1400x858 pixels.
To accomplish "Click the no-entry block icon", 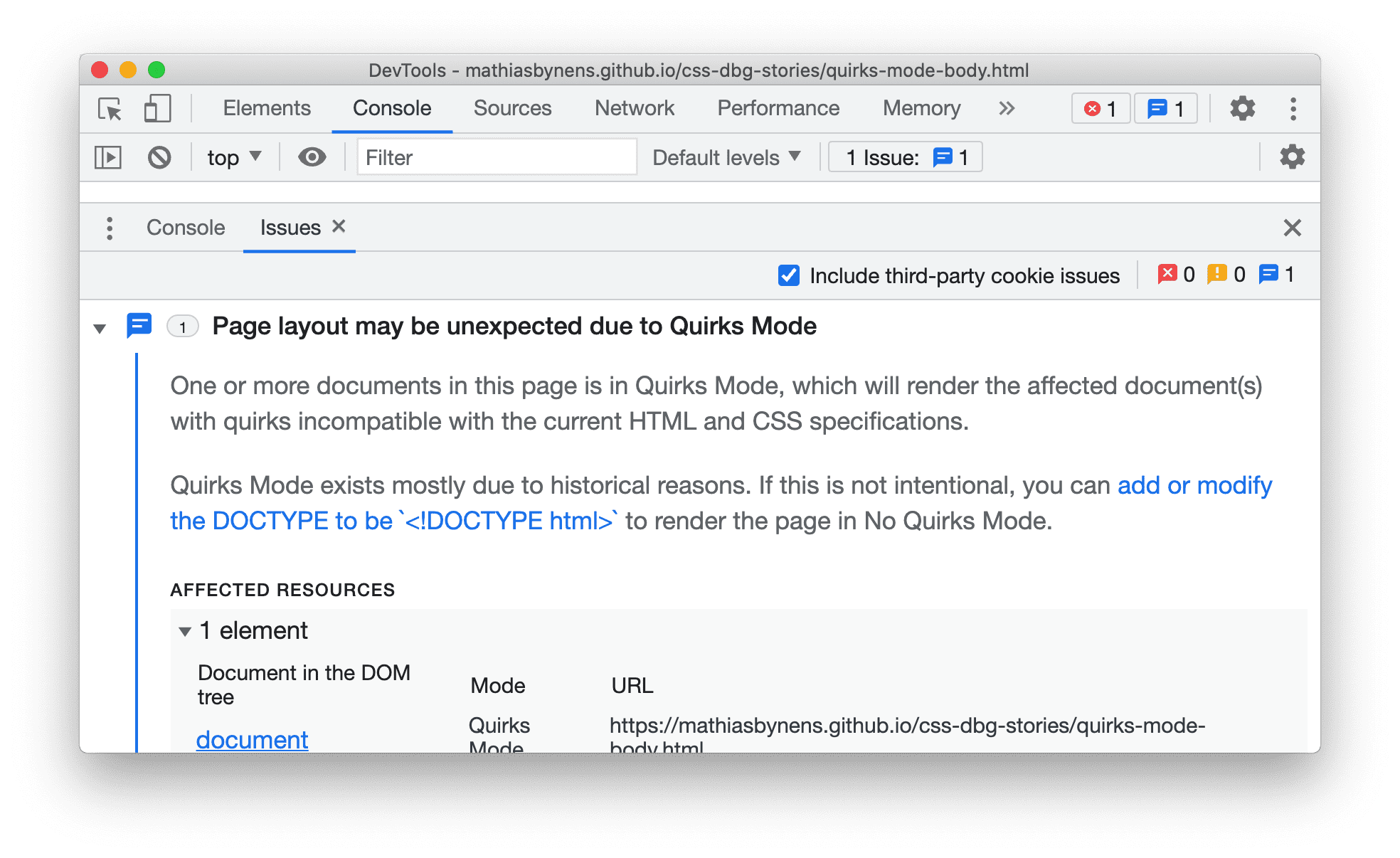I will click(160, 156).
